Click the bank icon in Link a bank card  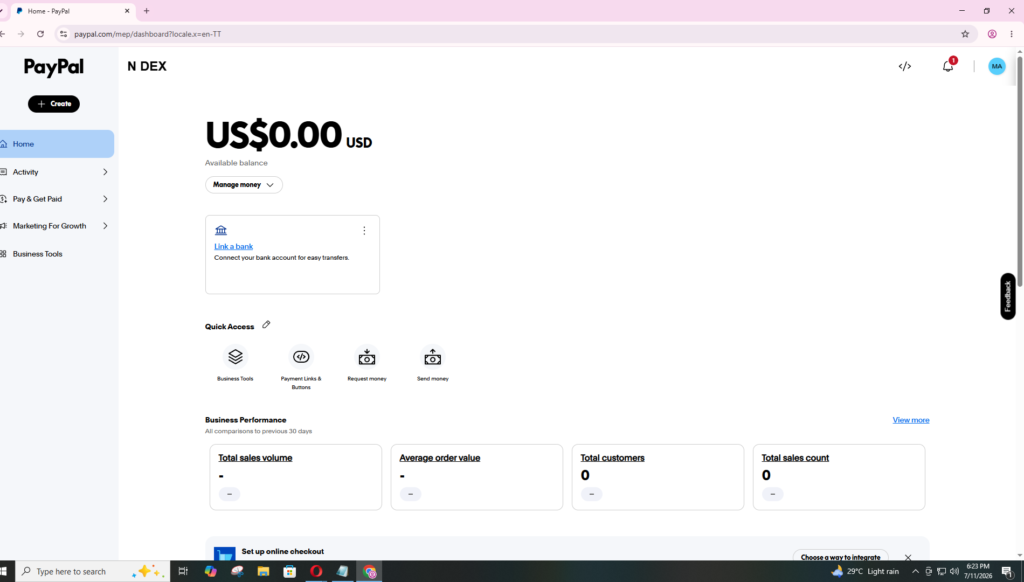click(221, 230)
